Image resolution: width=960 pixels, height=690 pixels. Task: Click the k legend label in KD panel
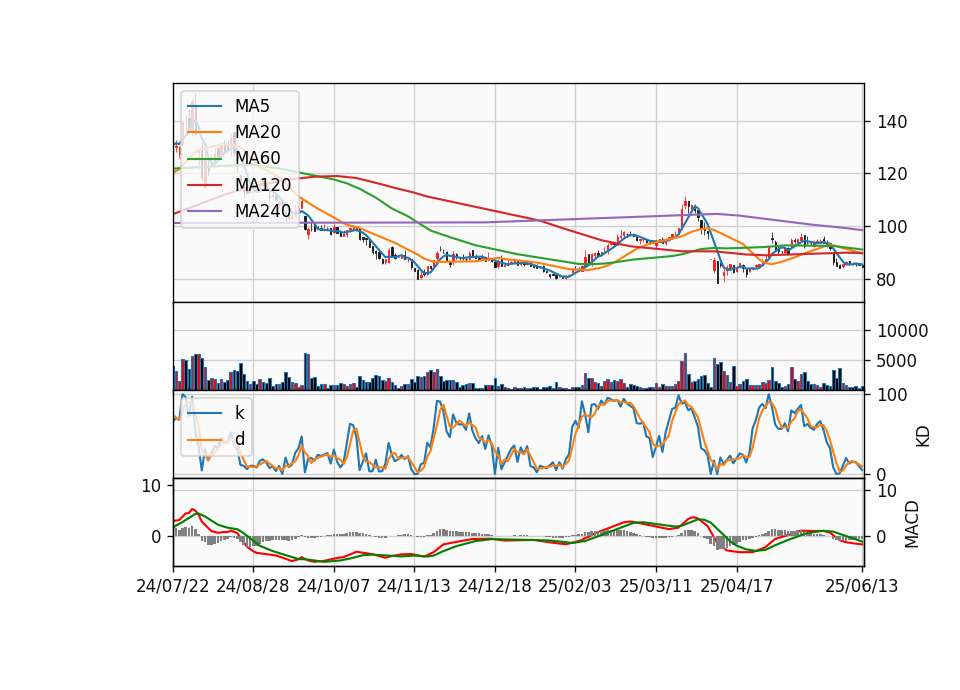pyautogui.click(x=239, y=413)
